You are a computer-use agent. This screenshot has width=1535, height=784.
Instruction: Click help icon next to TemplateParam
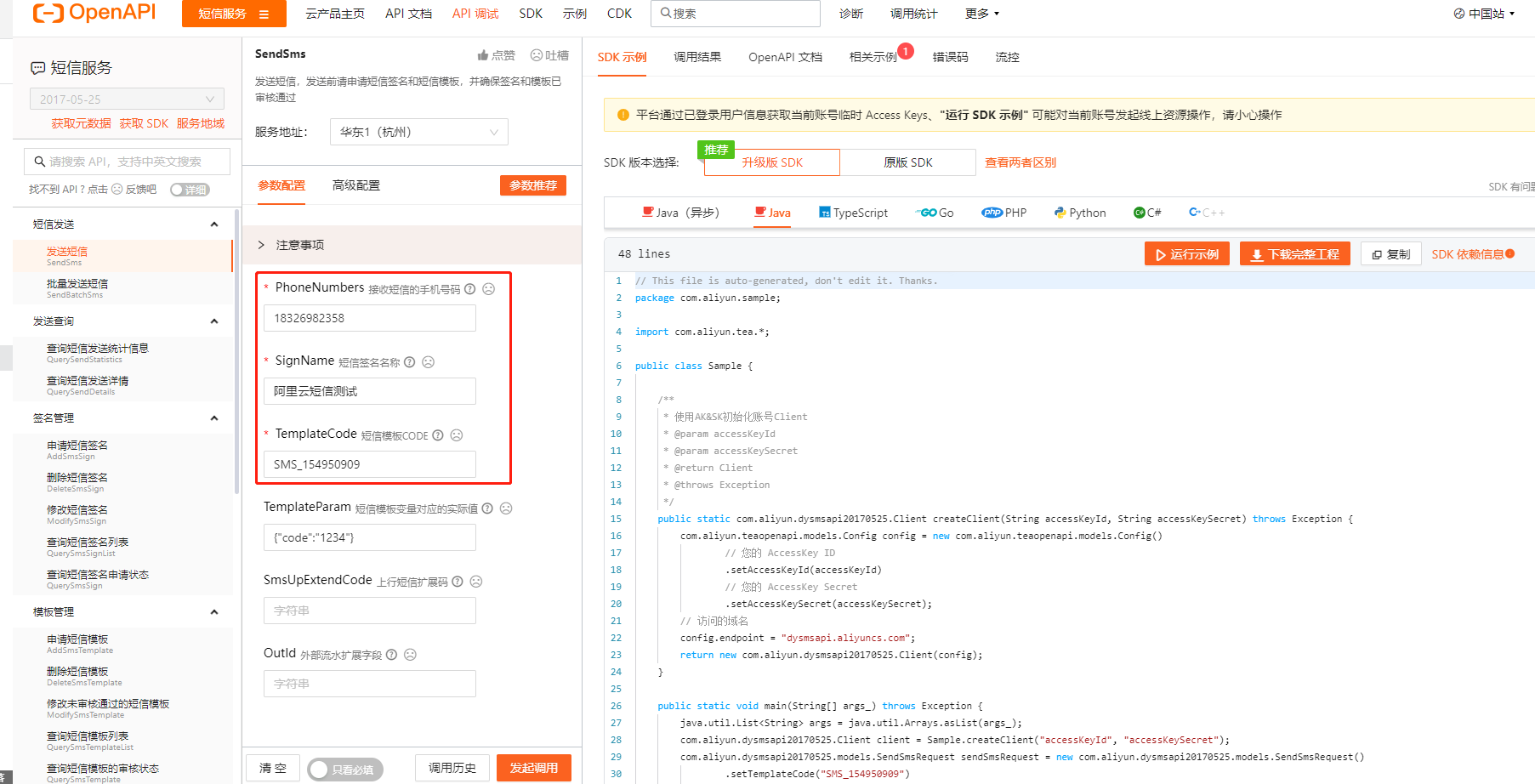(487, 508)
